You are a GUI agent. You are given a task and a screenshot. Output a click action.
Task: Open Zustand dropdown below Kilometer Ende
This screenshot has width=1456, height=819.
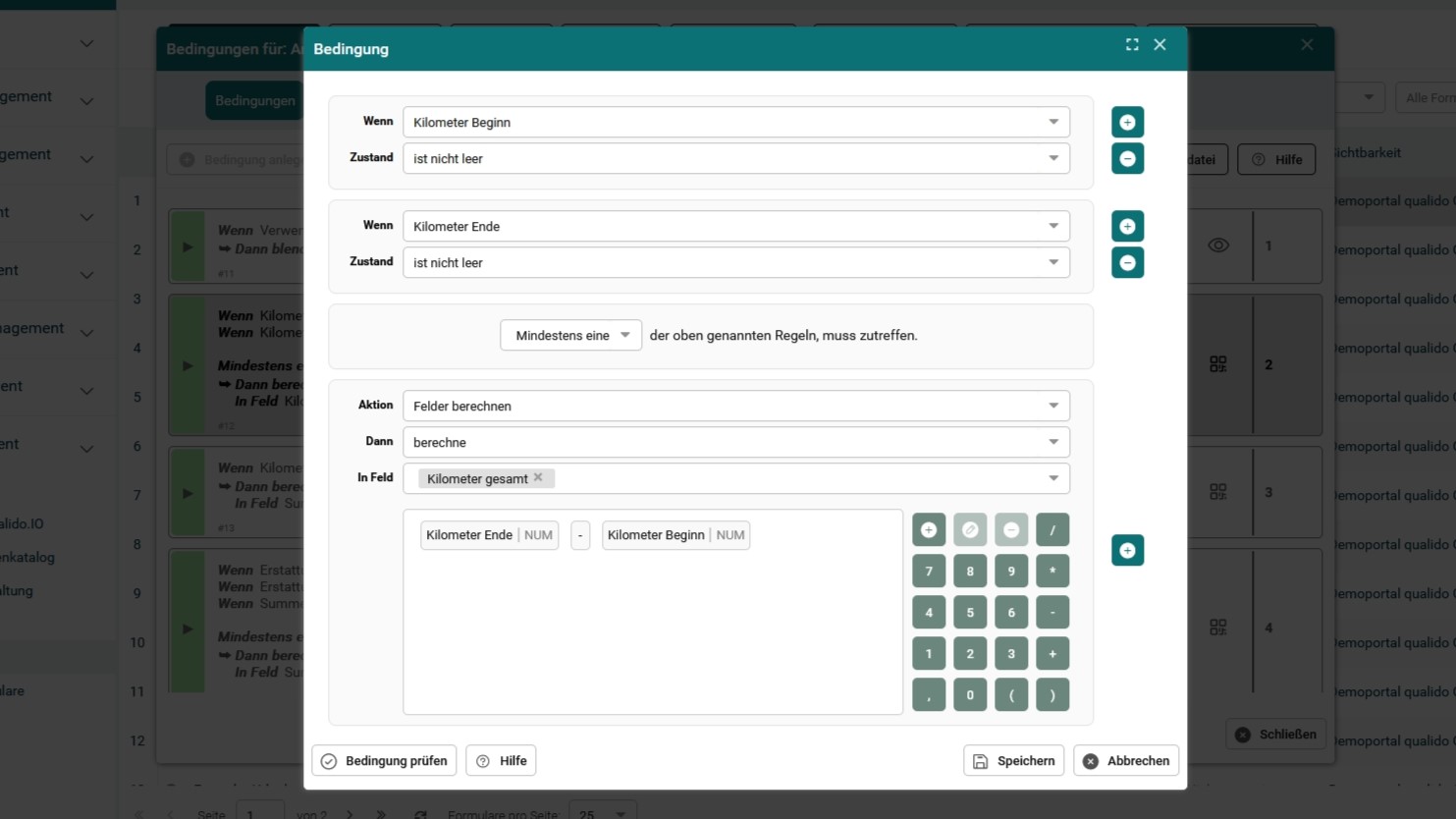tap(736, 262)
